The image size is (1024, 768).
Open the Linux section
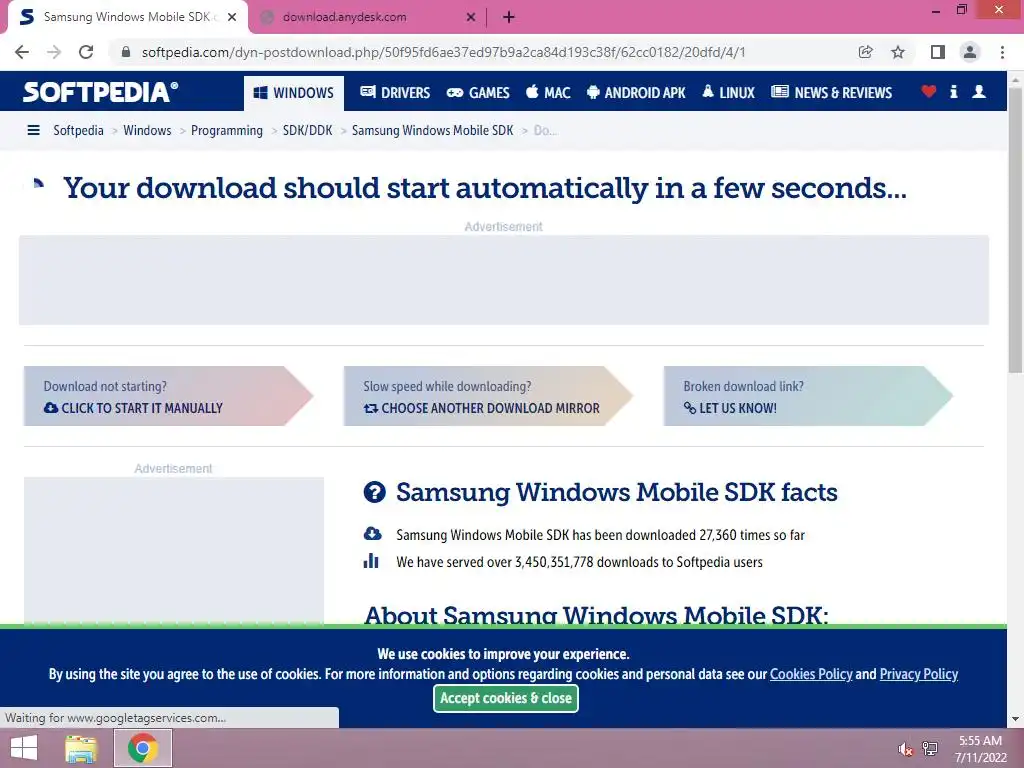point(728,93)
